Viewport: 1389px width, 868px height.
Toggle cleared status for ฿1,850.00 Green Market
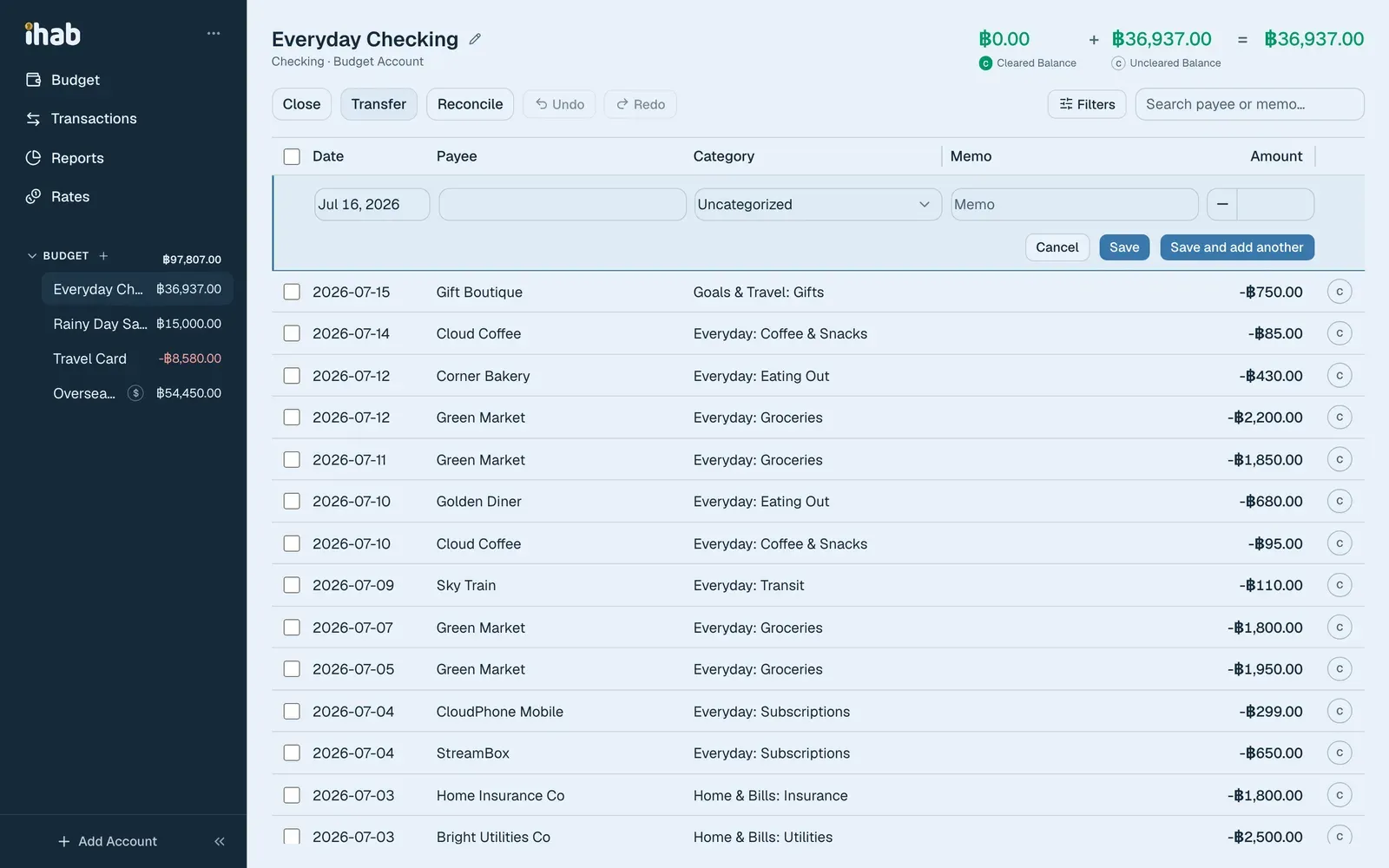coord(1340,459)
